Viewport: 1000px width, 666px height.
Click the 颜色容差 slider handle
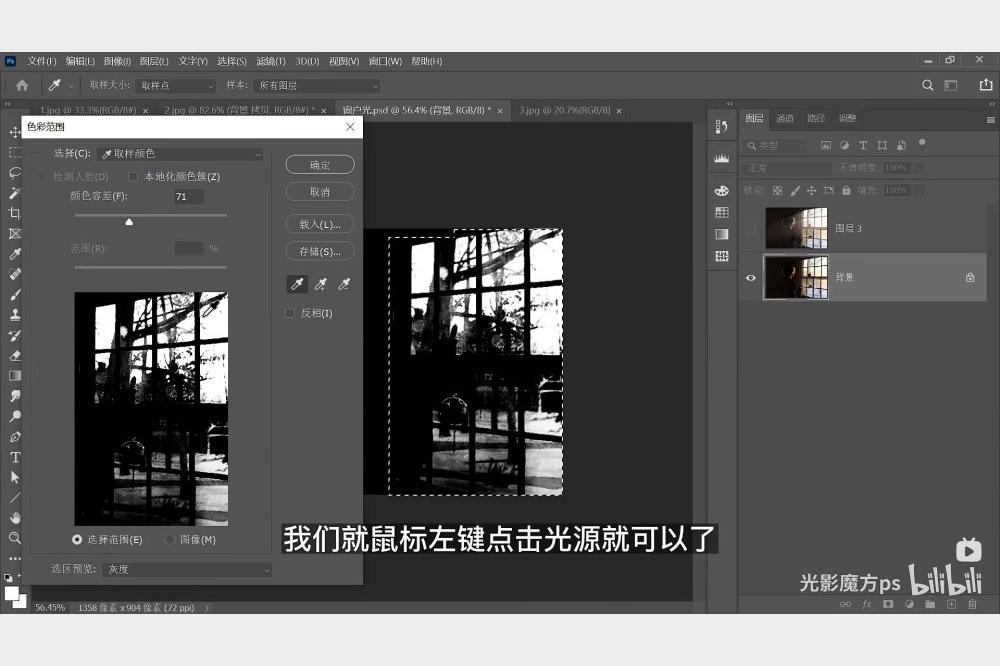[129, 222]
